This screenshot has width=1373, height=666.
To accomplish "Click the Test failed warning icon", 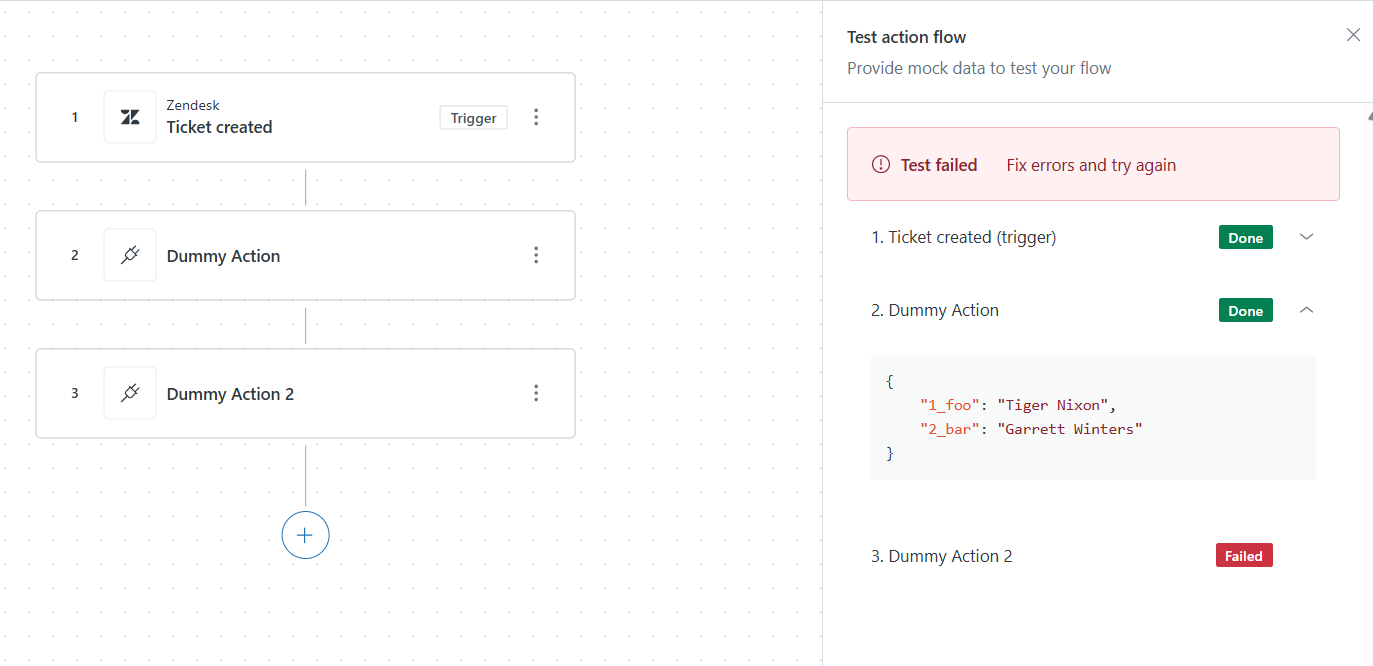I will [x=880, y=165].
